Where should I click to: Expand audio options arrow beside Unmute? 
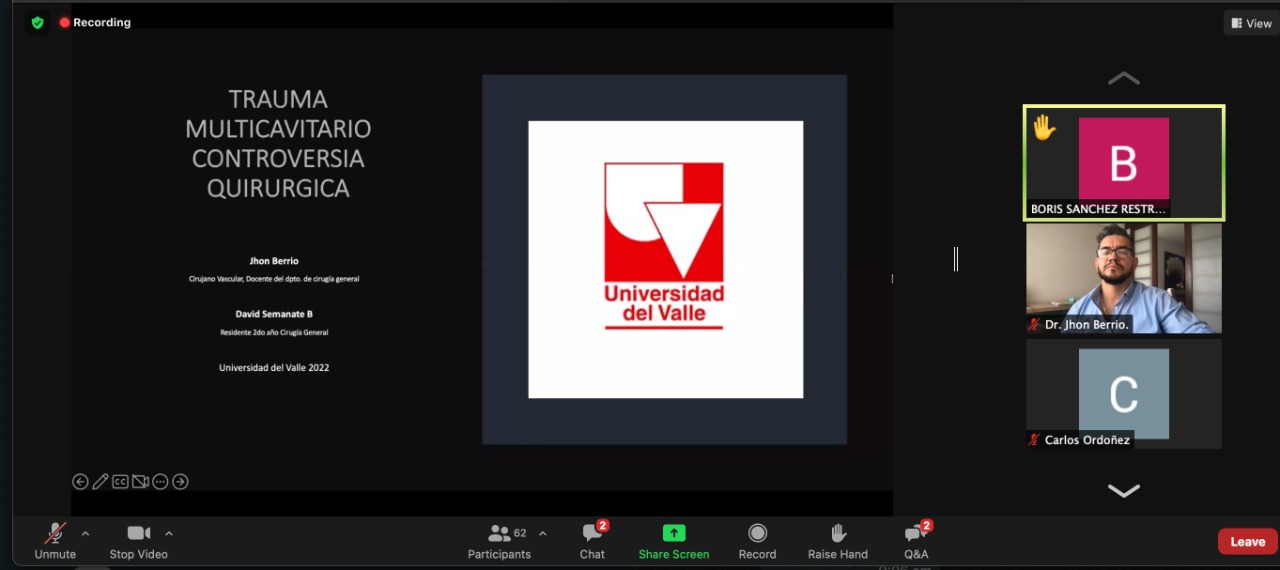coord(85,533)
